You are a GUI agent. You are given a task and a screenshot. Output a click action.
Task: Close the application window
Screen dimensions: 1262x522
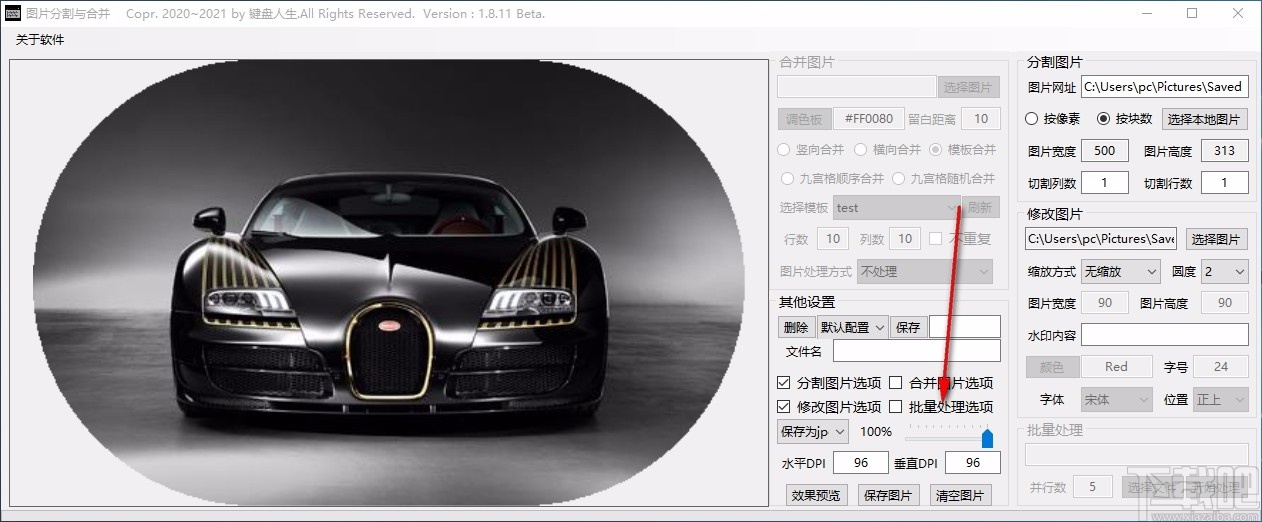(1238, 14)
